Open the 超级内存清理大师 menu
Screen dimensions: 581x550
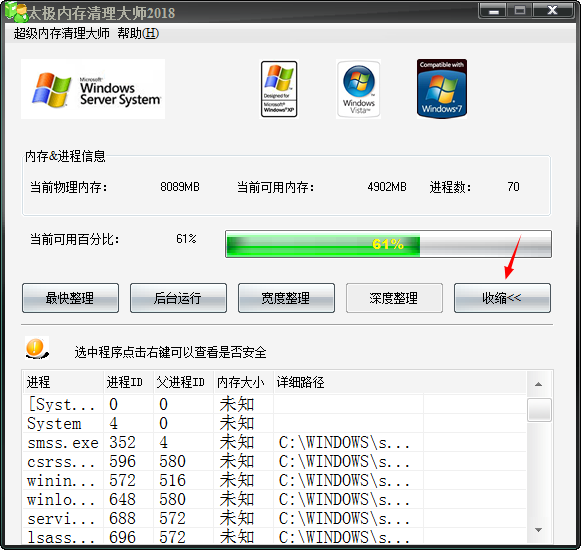pos(62,33)
